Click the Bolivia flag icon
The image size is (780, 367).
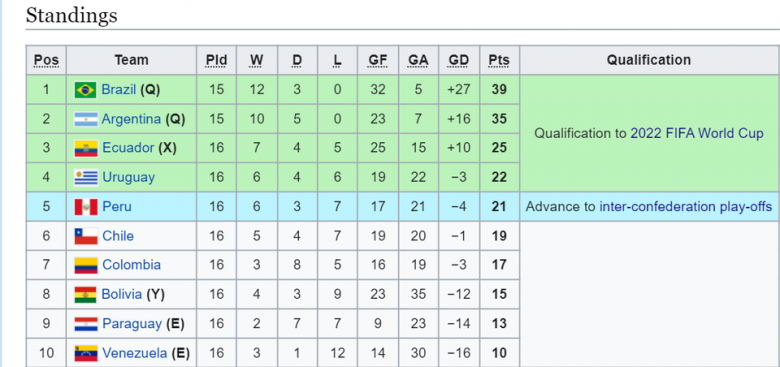pyautogui.click(x=86, y=294)
